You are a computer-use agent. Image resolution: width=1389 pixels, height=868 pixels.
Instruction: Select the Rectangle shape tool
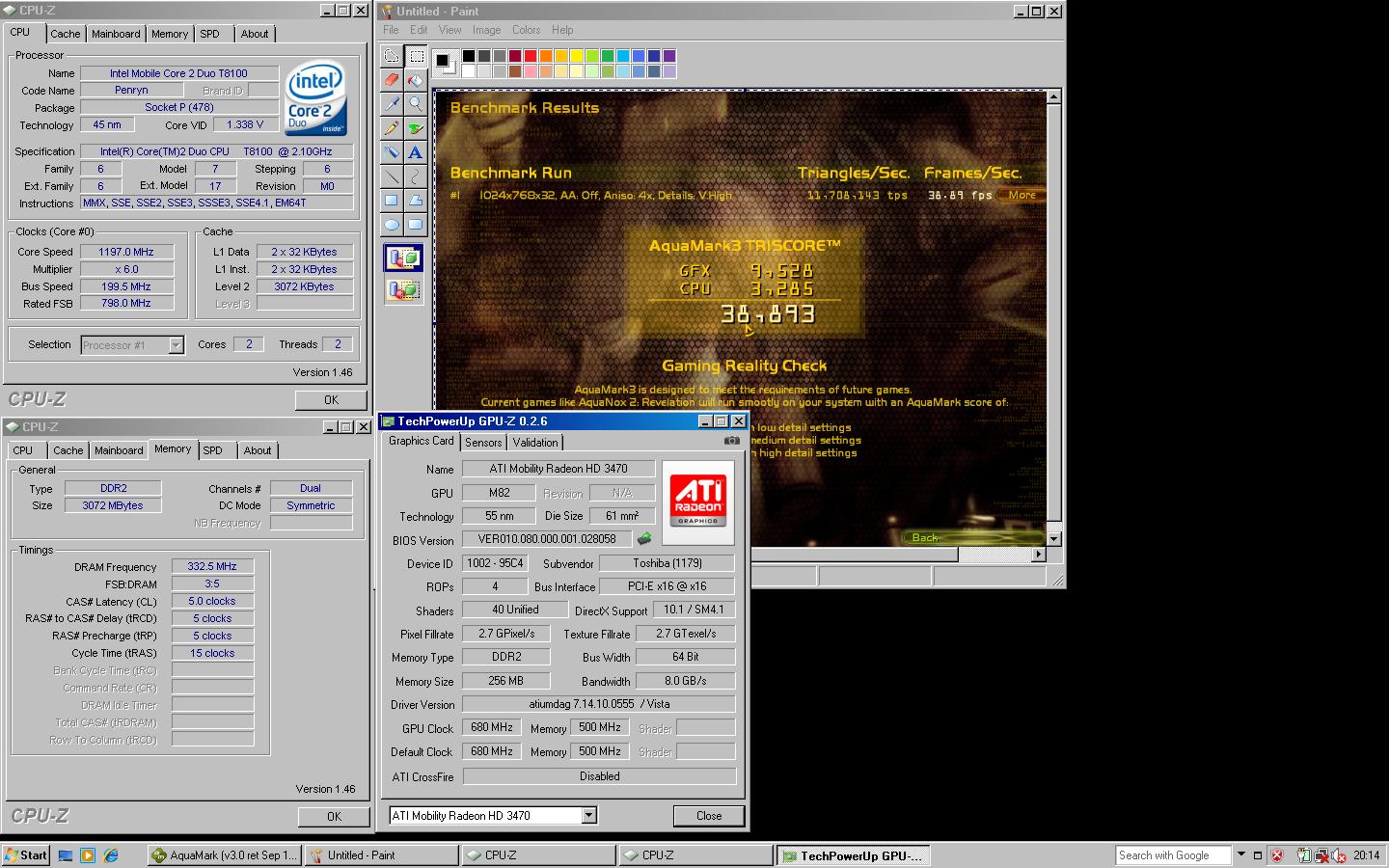tap(391, 200)
